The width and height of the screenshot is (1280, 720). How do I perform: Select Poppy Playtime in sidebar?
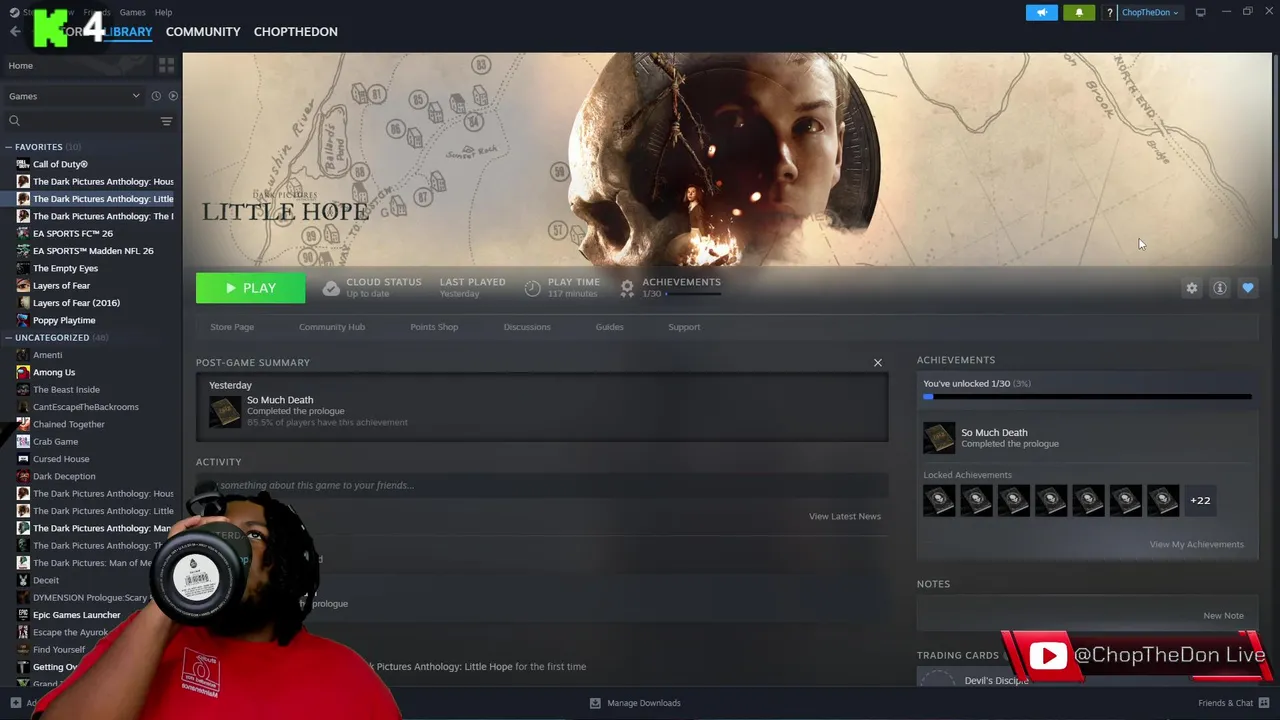point(64,320)
